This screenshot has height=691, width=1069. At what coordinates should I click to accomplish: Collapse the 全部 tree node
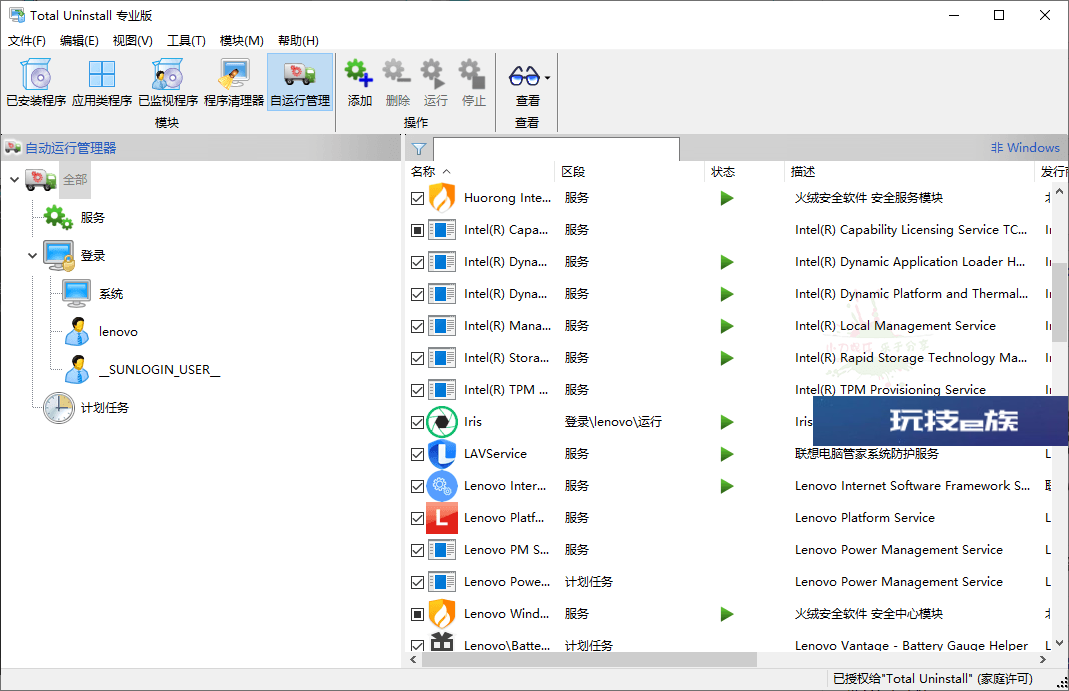tap(14, 180)
